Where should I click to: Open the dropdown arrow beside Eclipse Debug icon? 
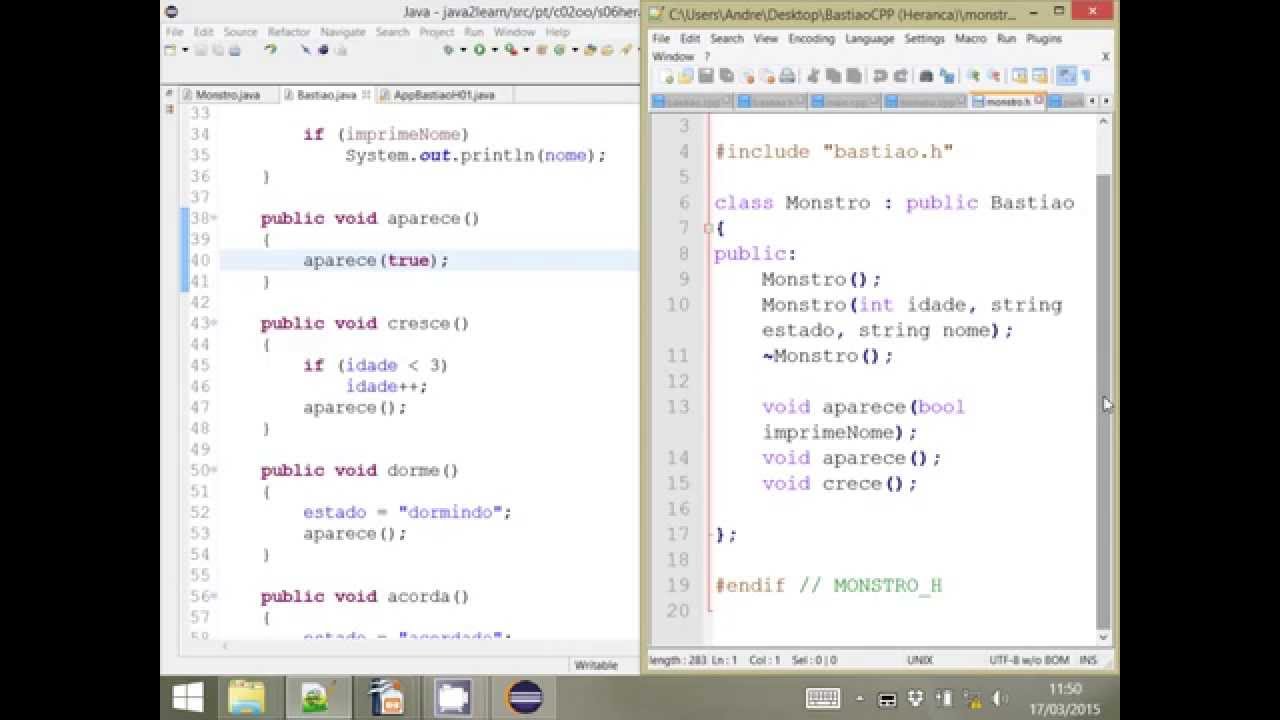coord(464,50)
